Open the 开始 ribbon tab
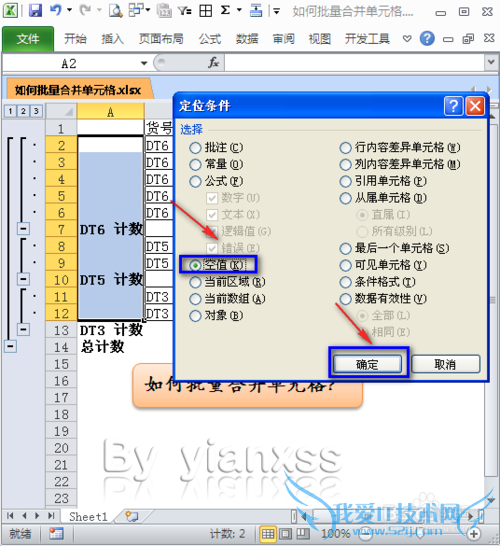 (75, 39)
